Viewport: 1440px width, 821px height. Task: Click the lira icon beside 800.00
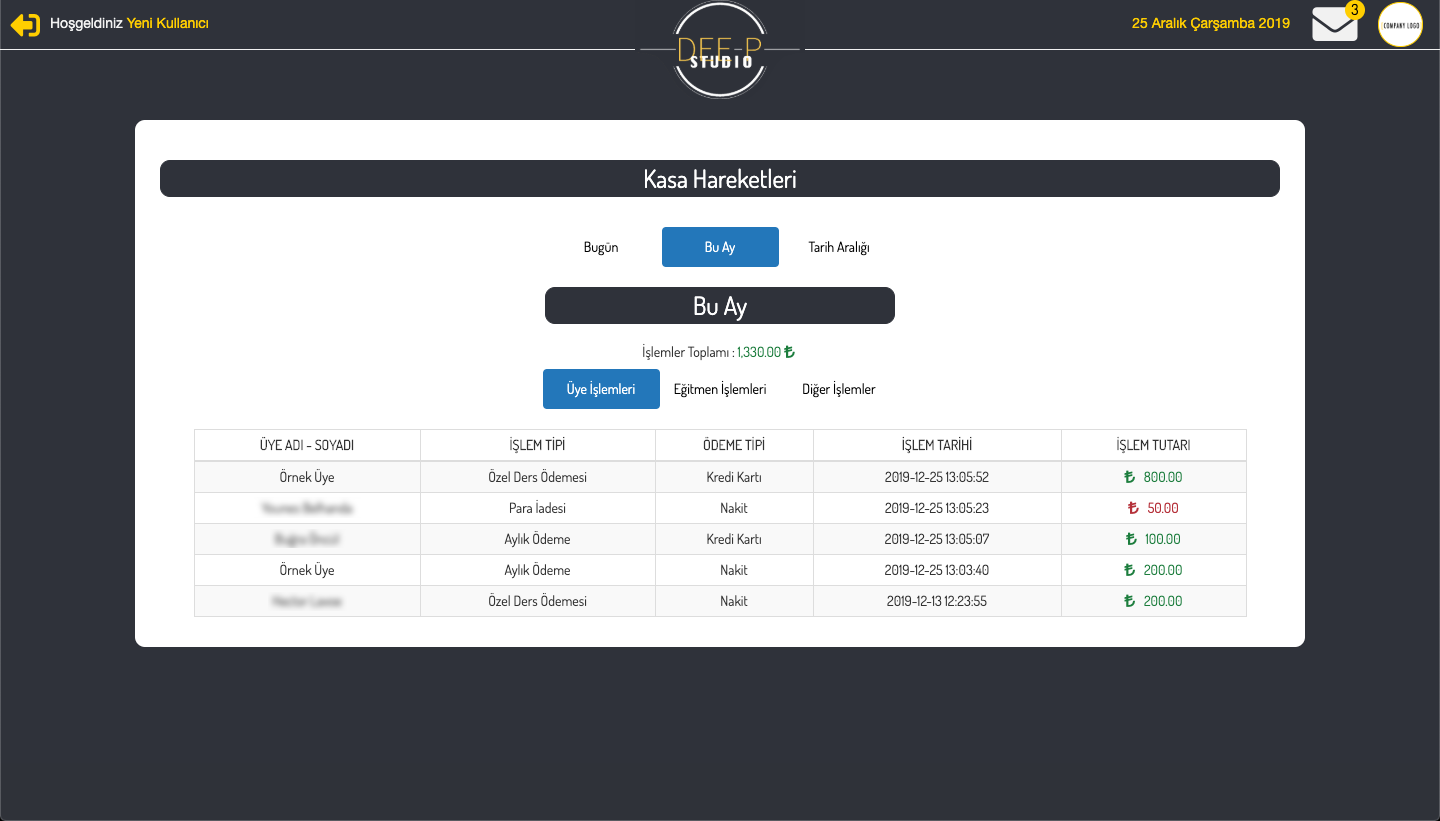[1129, 477]
